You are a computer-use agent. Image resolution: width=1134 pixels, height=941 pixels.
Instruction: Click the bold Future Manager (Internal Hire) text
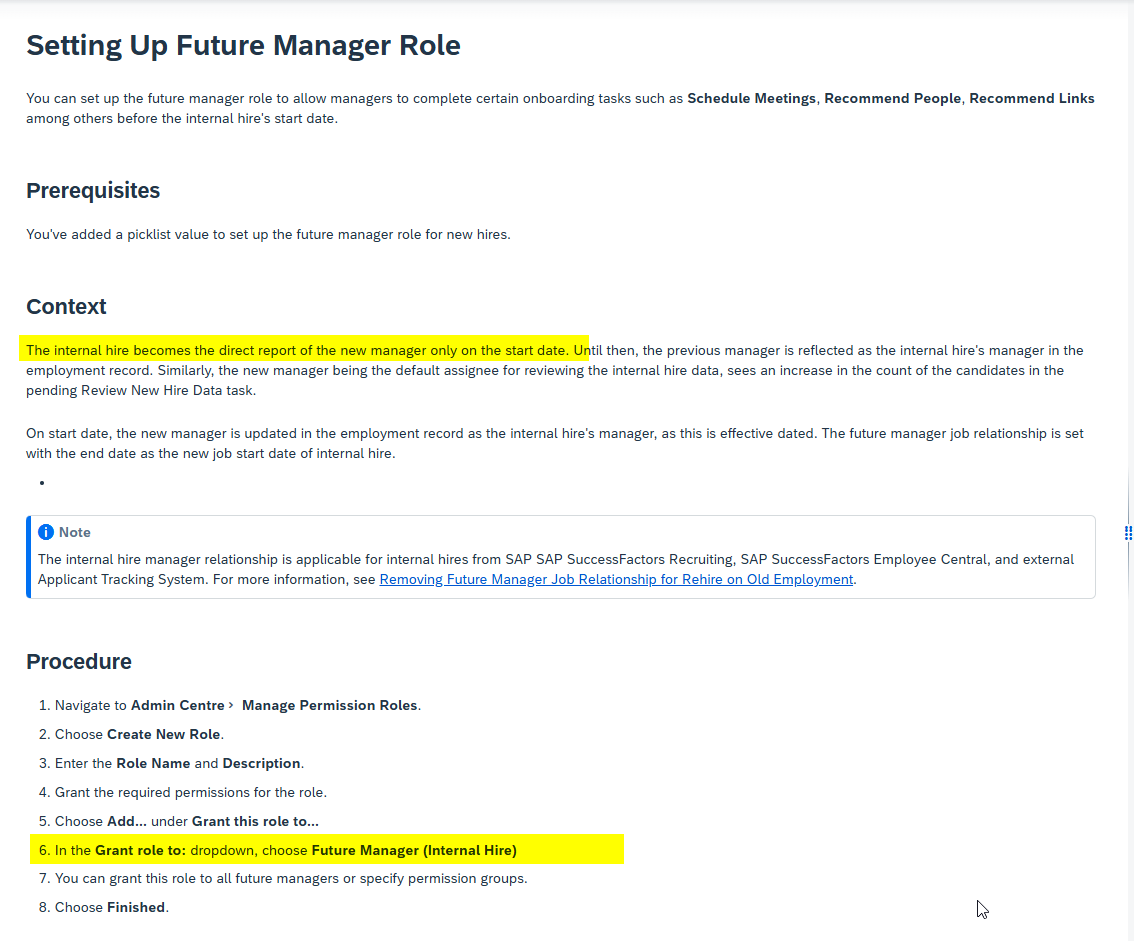(x=414, y=850)
